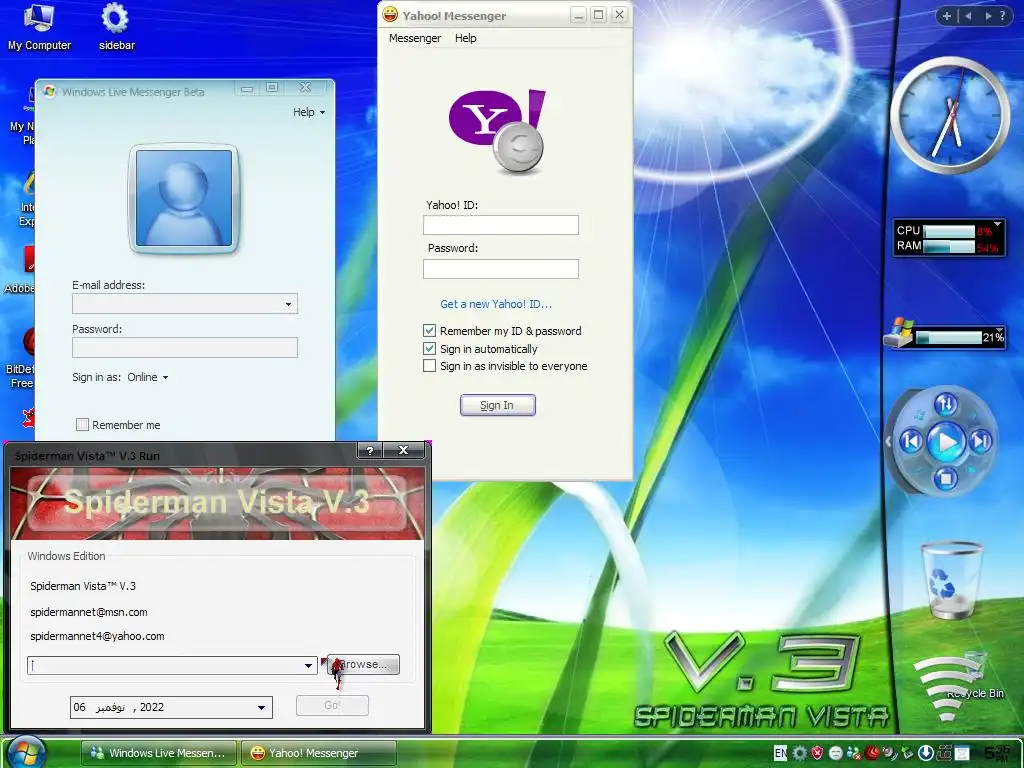The width and height of the screenshot is (1024, 768).
Task: Click the CPU usage bar
Action: pos(949,231)
